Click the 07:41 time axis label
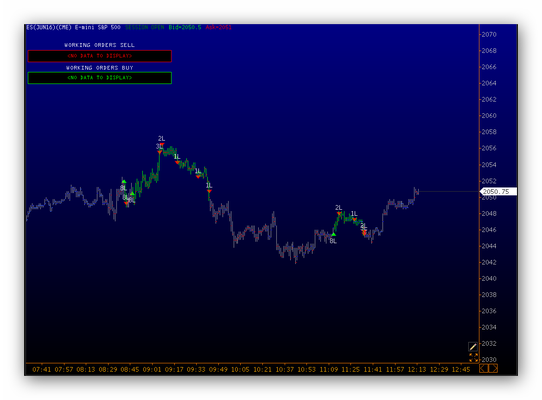Image resolution: width=542 pixels, height=400 pixels. [41, 370]
